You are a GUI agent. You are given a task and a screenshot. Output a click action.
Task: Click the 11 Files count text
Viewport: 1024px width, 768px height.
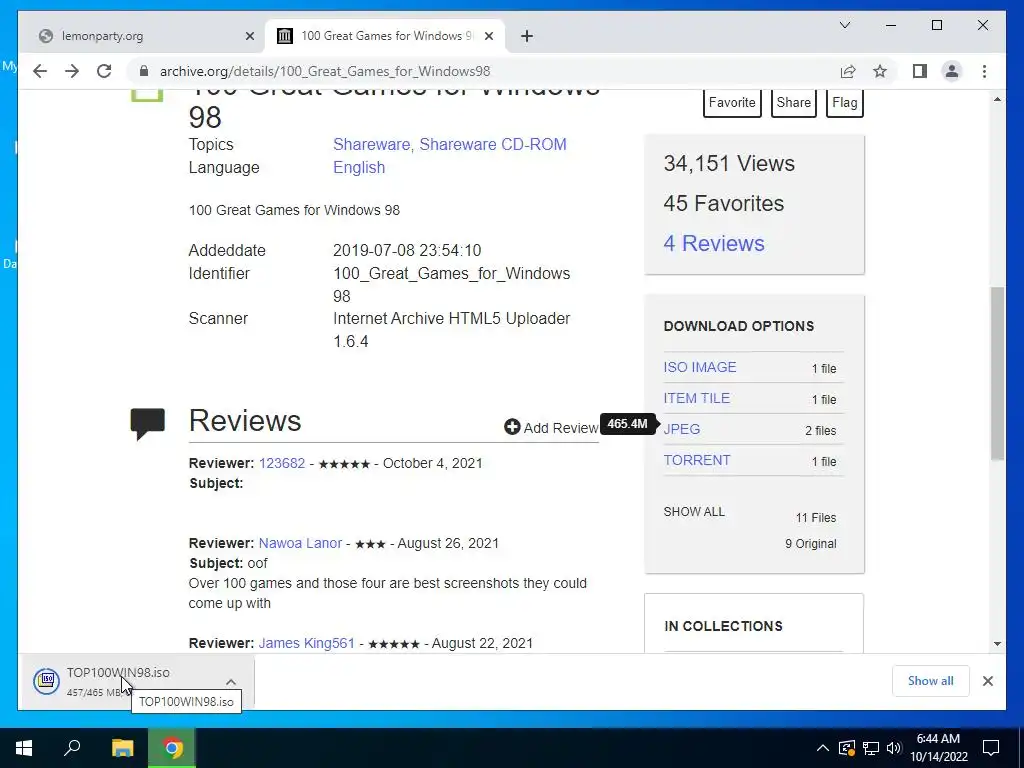pyautogui.click(x=816, y=518)
